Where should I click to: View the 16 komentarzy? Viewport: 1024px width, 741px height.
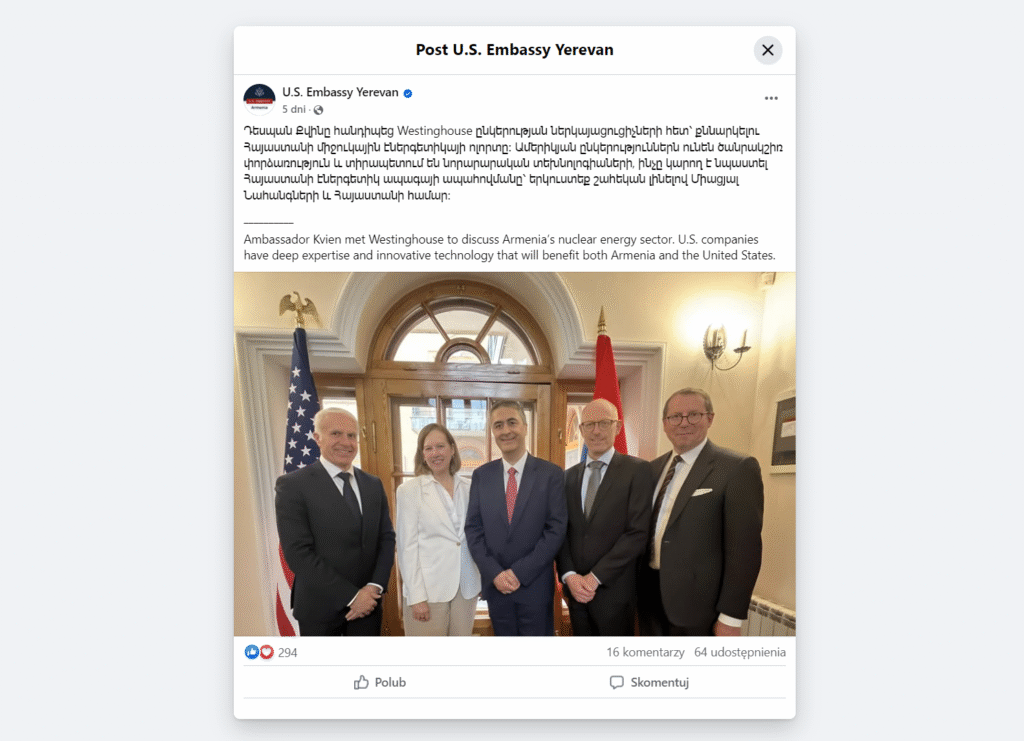point(645,652)
